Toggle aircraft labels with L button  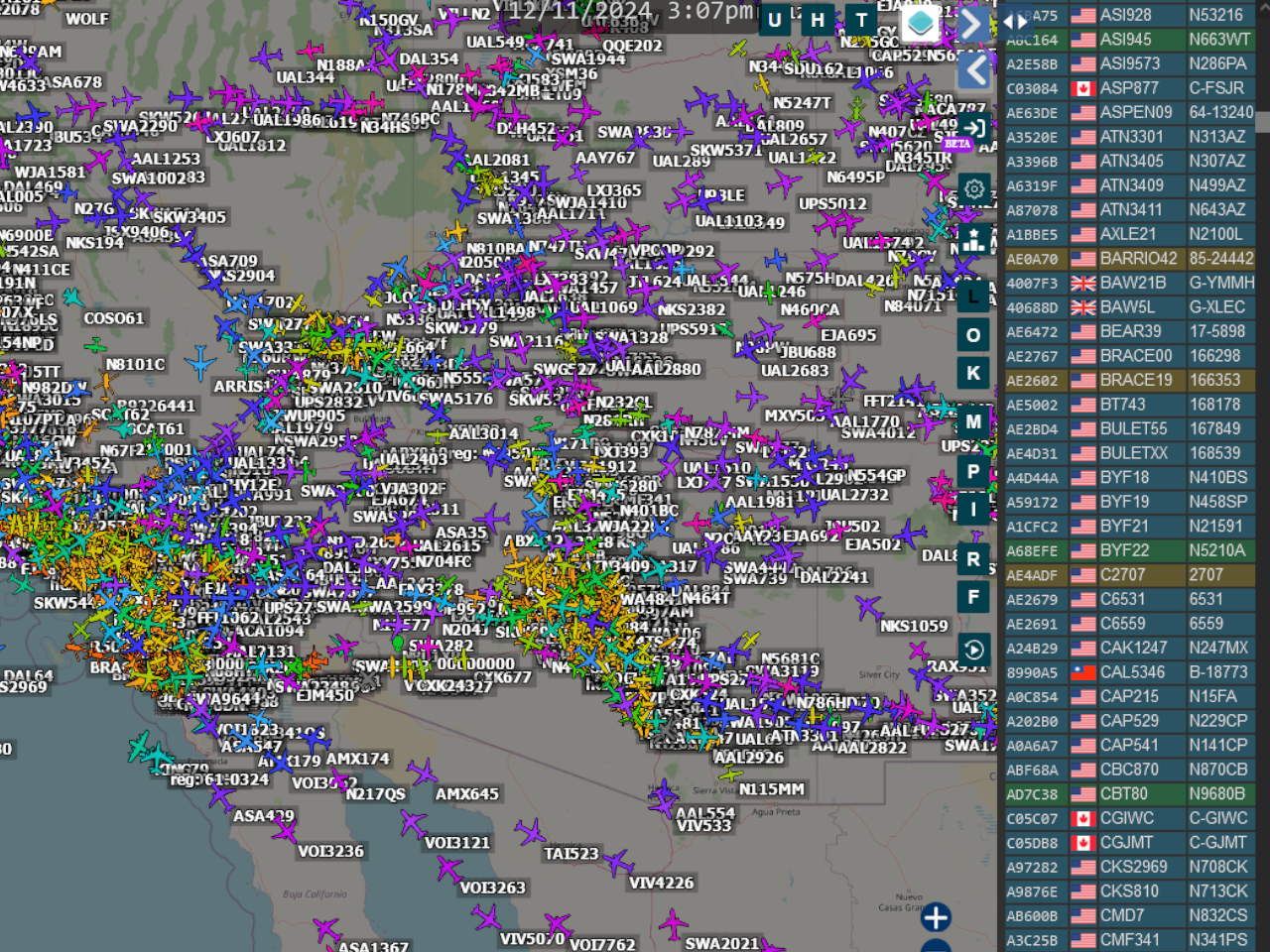(973, 297)
